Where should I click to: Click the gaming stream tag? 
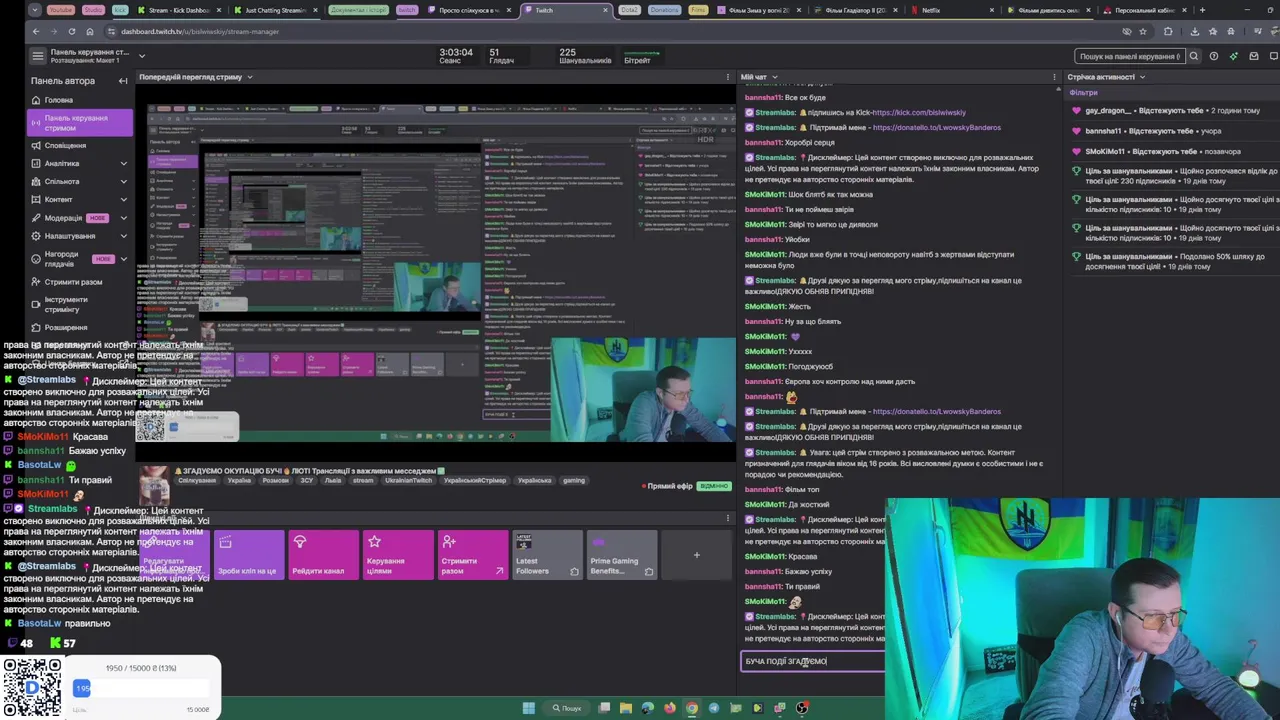click(573, 480)
